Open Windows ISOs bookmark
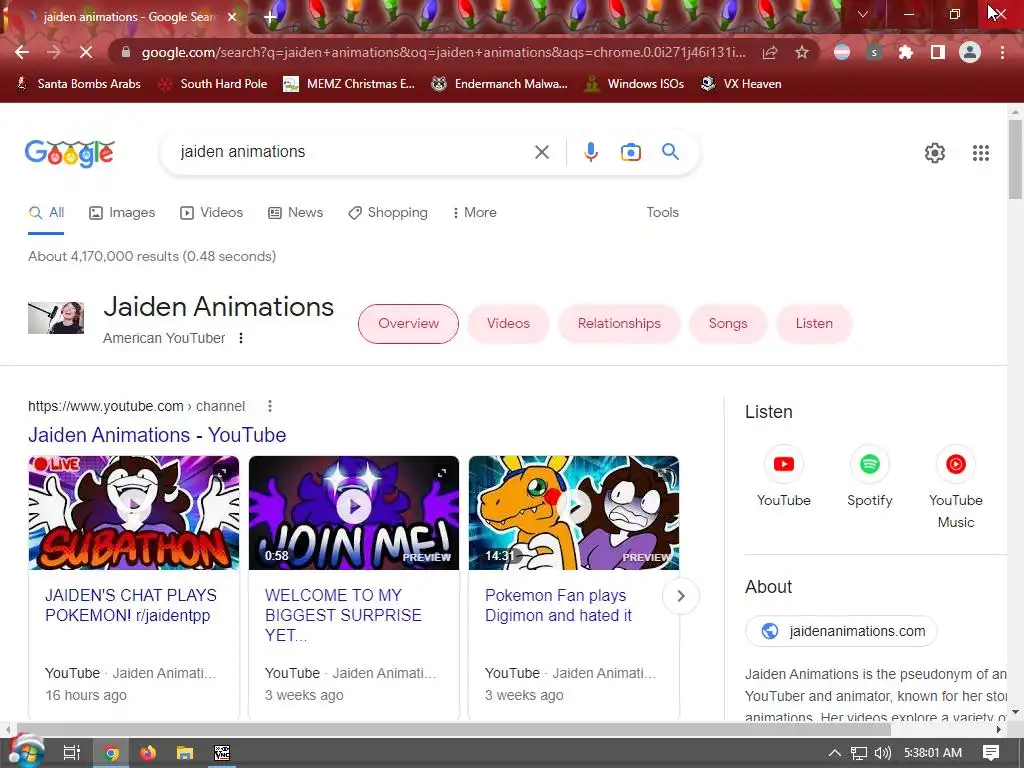The image size is (1024, 768). click(x=634, y=84)
